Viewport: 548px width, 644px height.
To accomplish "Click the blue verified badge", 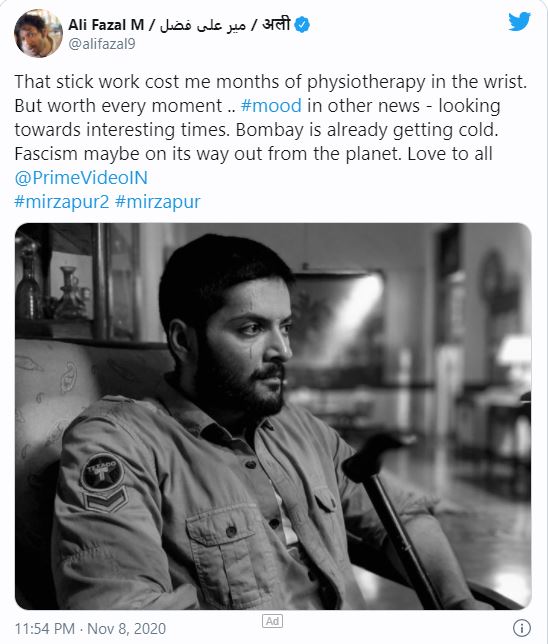I will click(x=302, y=25).
